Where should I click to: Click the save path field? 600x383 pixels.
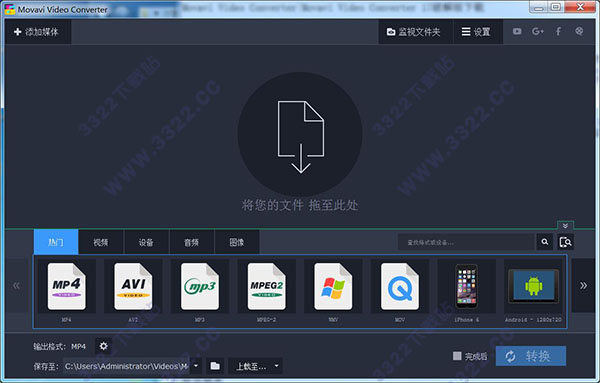126,366
